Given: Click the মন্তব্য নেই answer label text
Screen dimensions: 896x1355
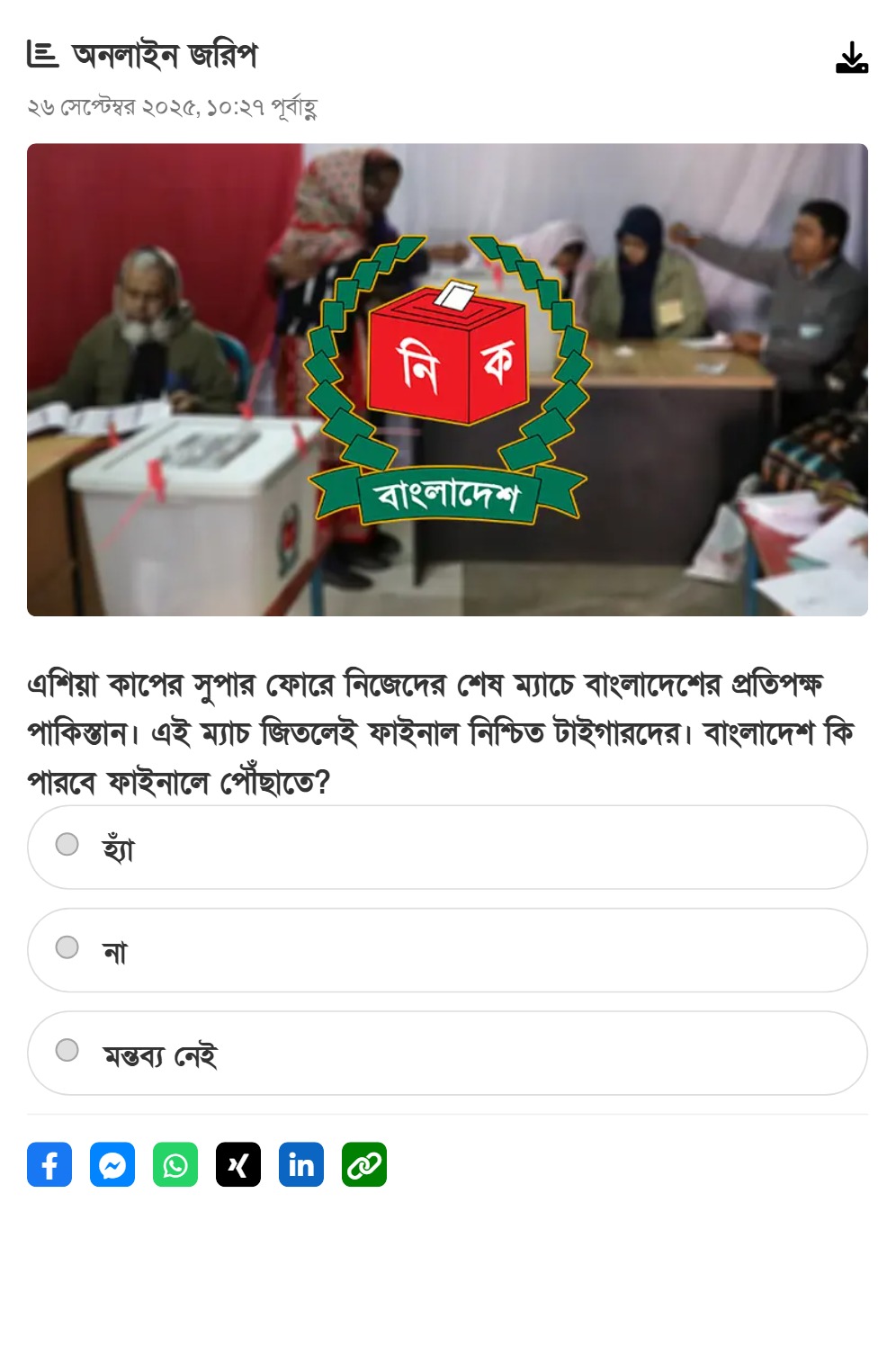Looking at the screenshot, I should 160,1054.
